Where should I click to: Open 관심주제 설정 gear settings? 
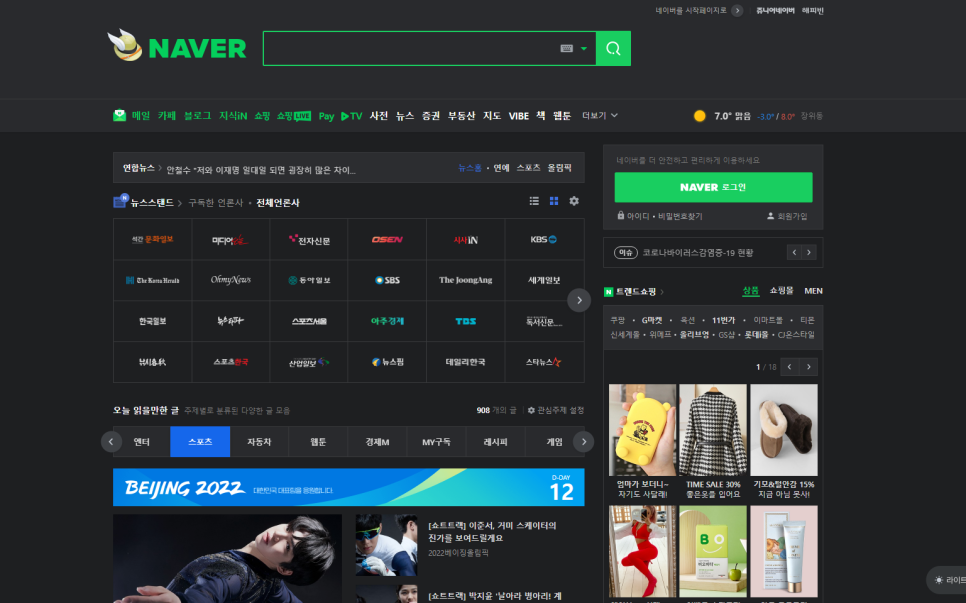pos(556,410)
